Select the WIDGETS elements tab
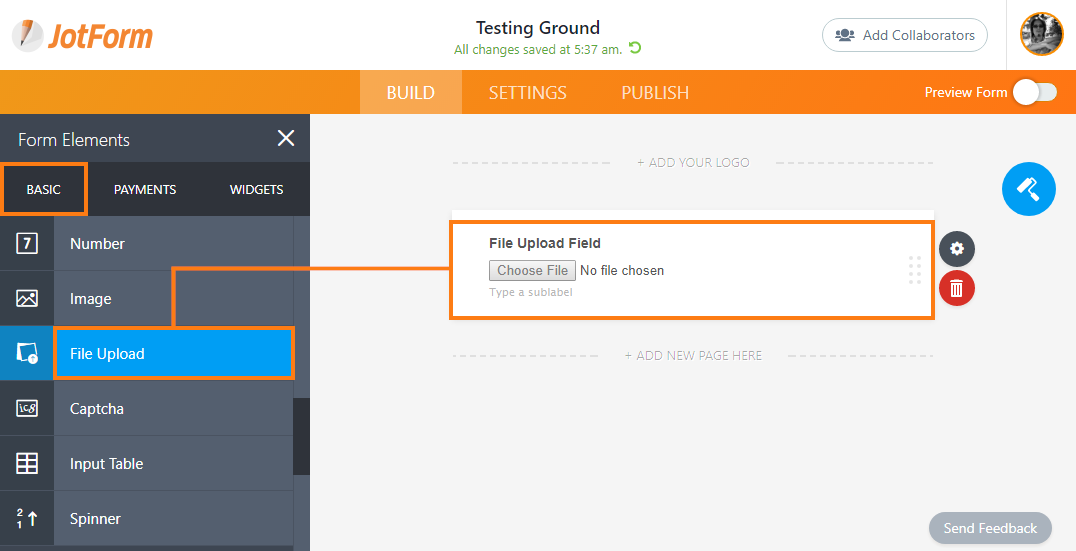This screenshot has width=1076, height=551. (256, 189)
